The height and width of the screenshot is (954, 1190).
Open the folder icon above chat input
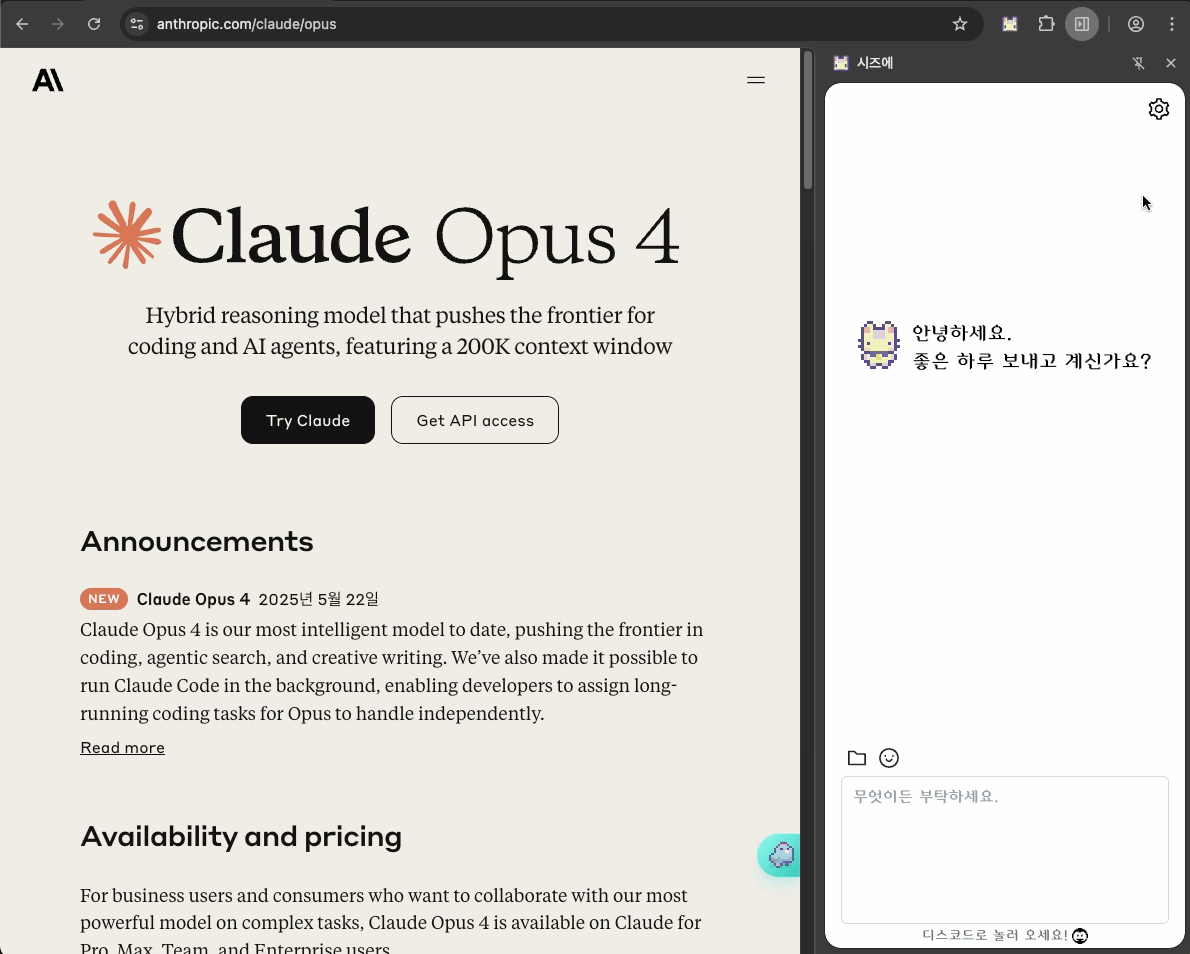click(x=857, y=757)
